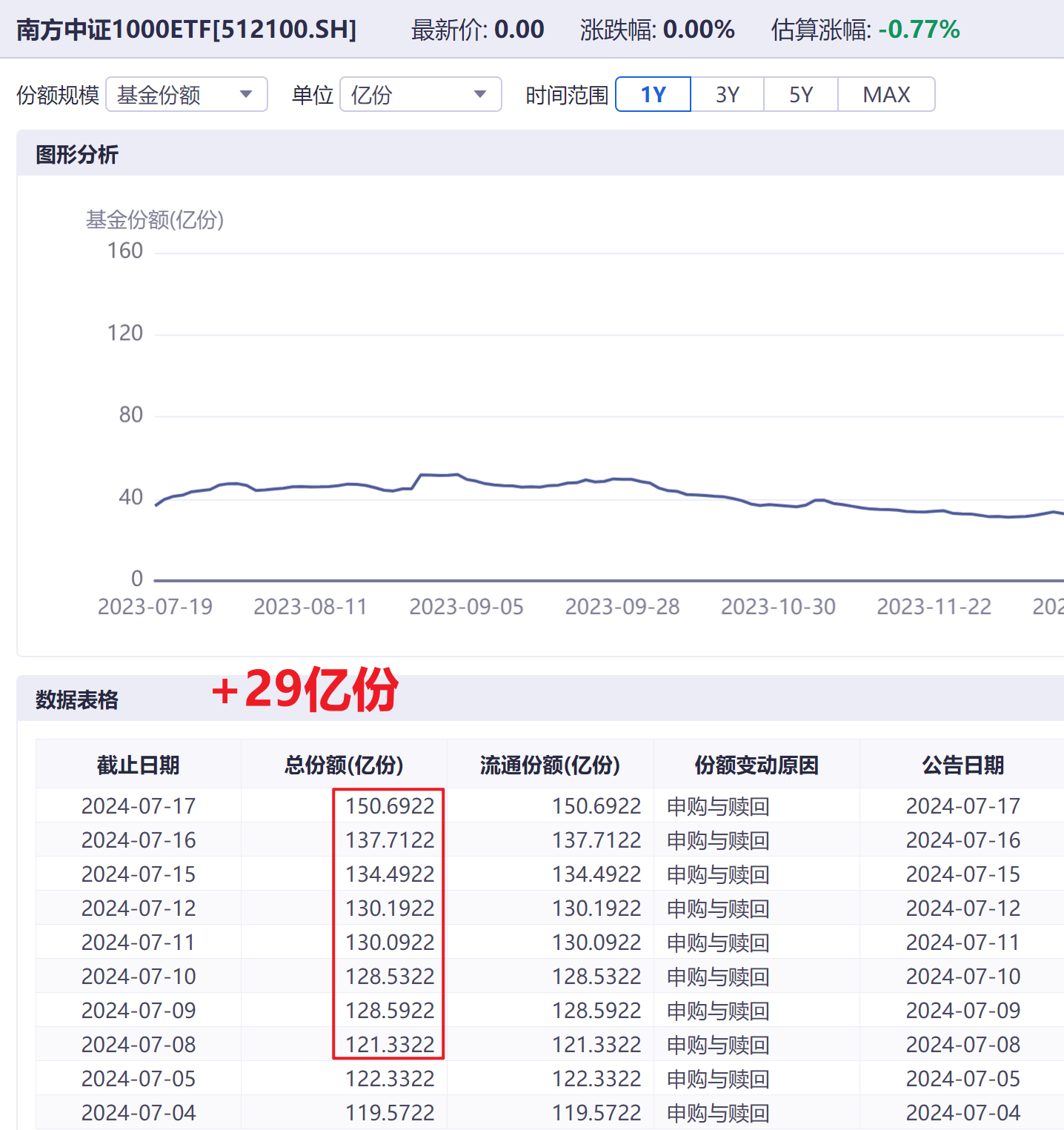Select MAX time range
This screenshot has width=1064, height=1130.
(886, 95)
